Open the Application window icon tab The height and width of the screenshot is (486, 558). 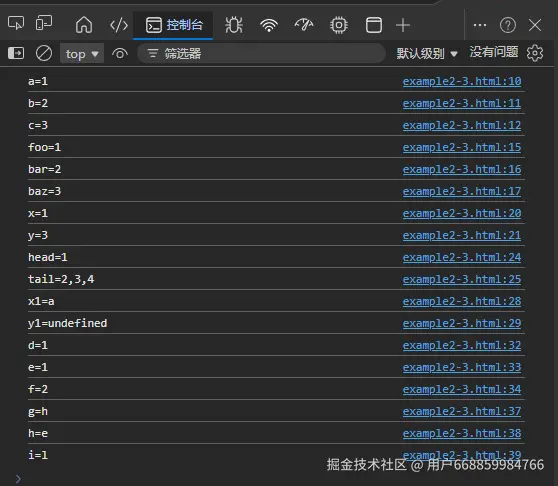pos(374,25)
